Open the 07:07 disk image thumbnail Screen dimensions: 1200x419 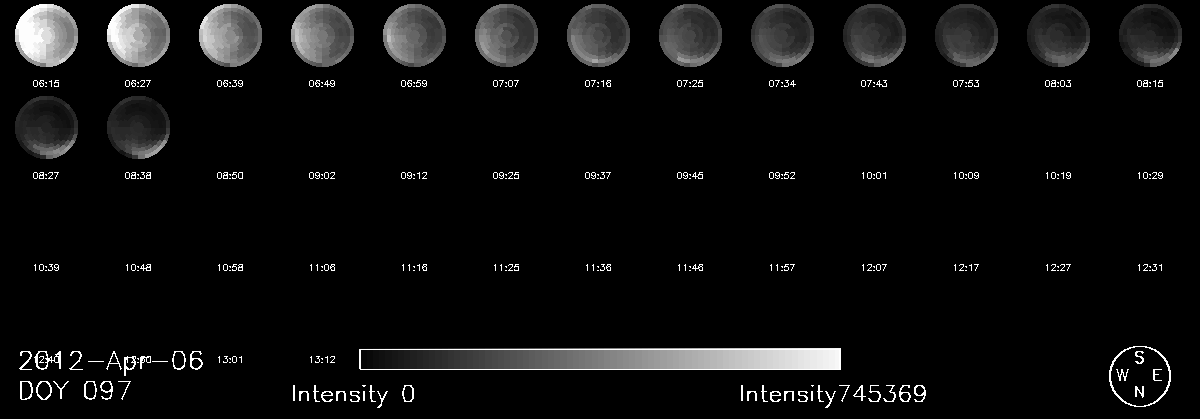click(x=506, y=34)
